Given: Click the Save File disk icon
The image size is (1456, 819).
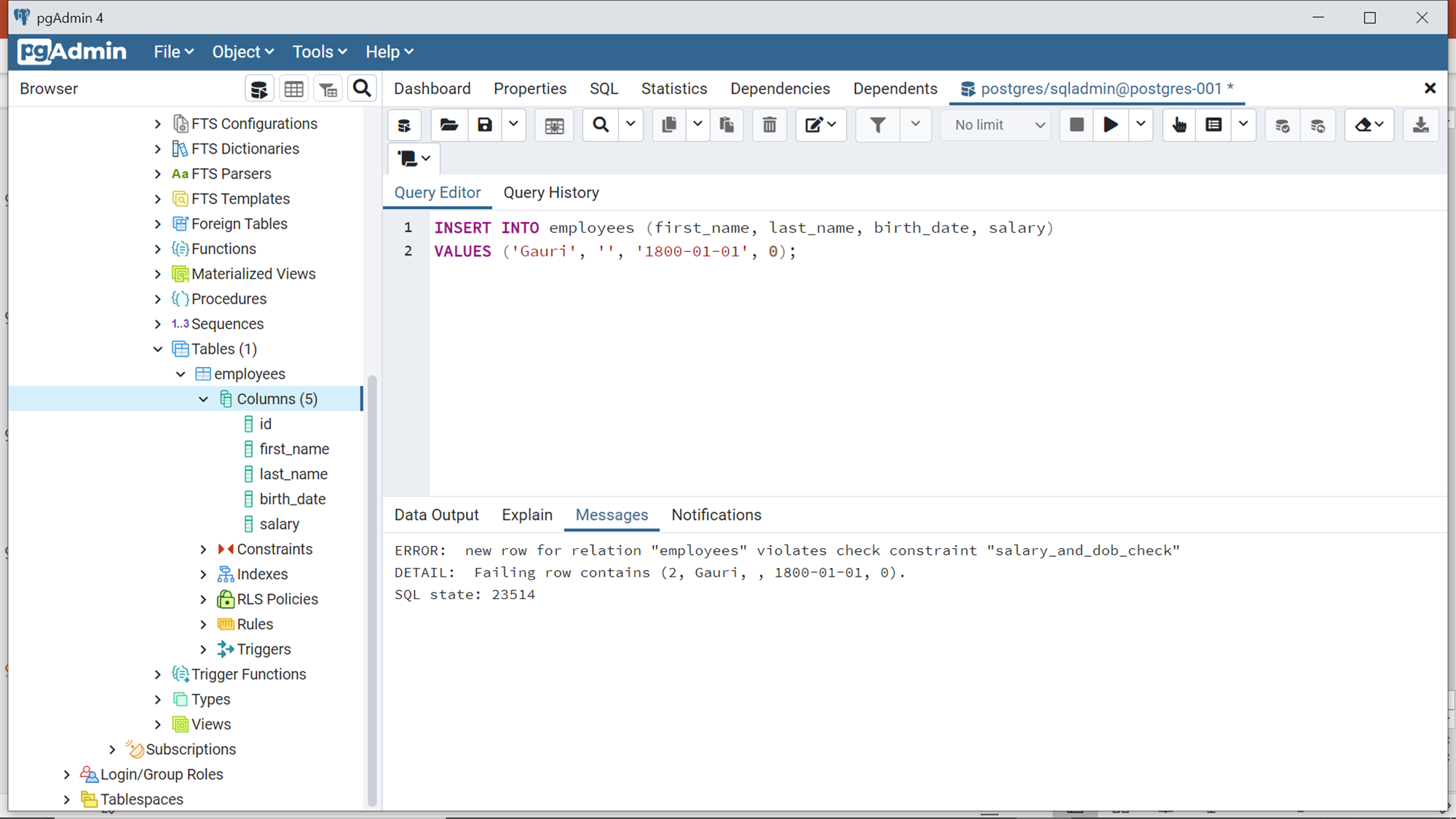Looking at the screenshot, I should [x=485, y=125].
